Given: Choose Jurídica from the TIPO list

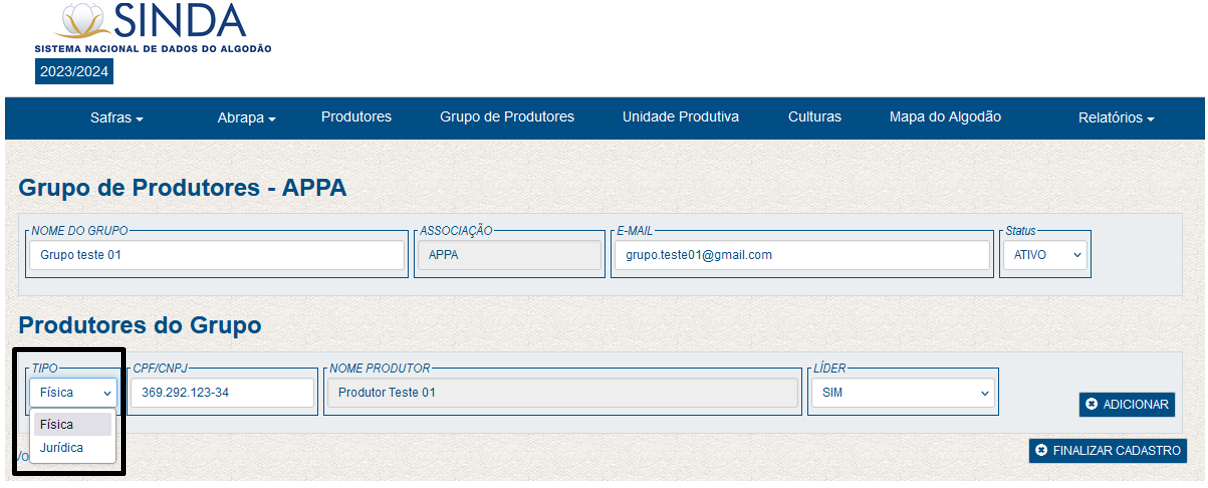Looking at the screenshot, I should [62, 448].
